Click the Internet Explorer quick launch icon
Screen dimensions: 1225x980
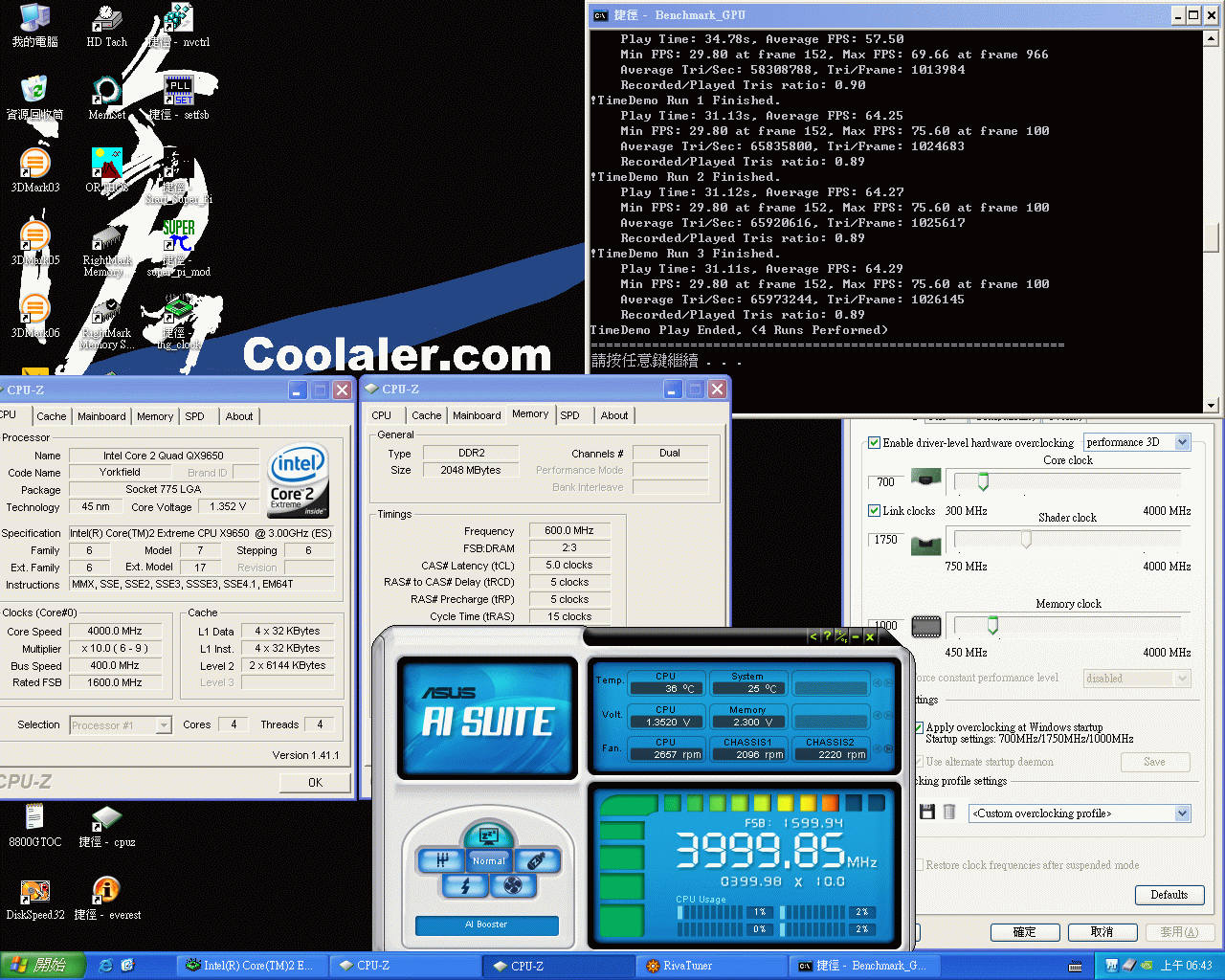click(x=106, y=966)
